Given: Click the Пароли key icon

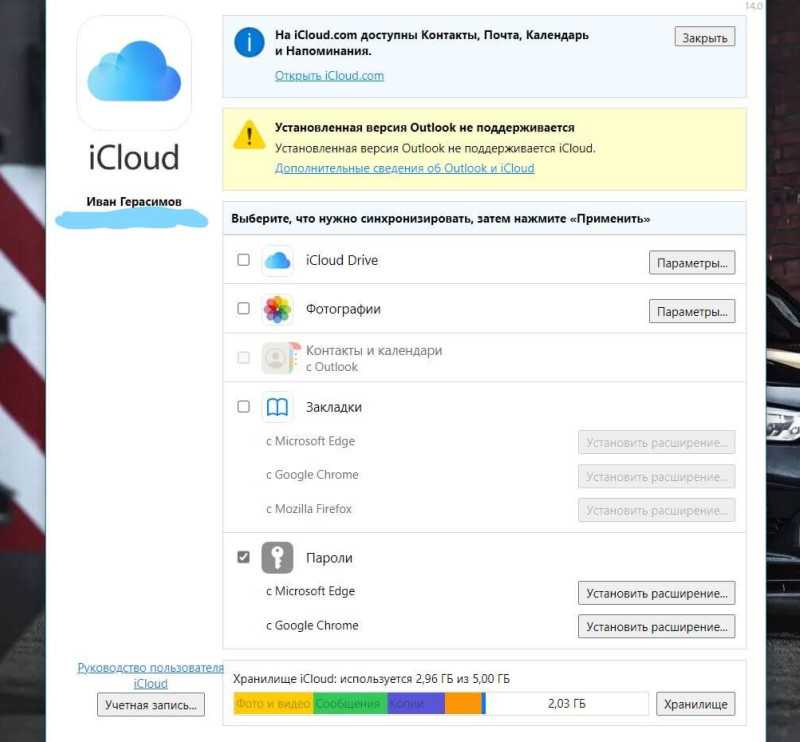Looking at the screenshot, I should pos(278,558).
